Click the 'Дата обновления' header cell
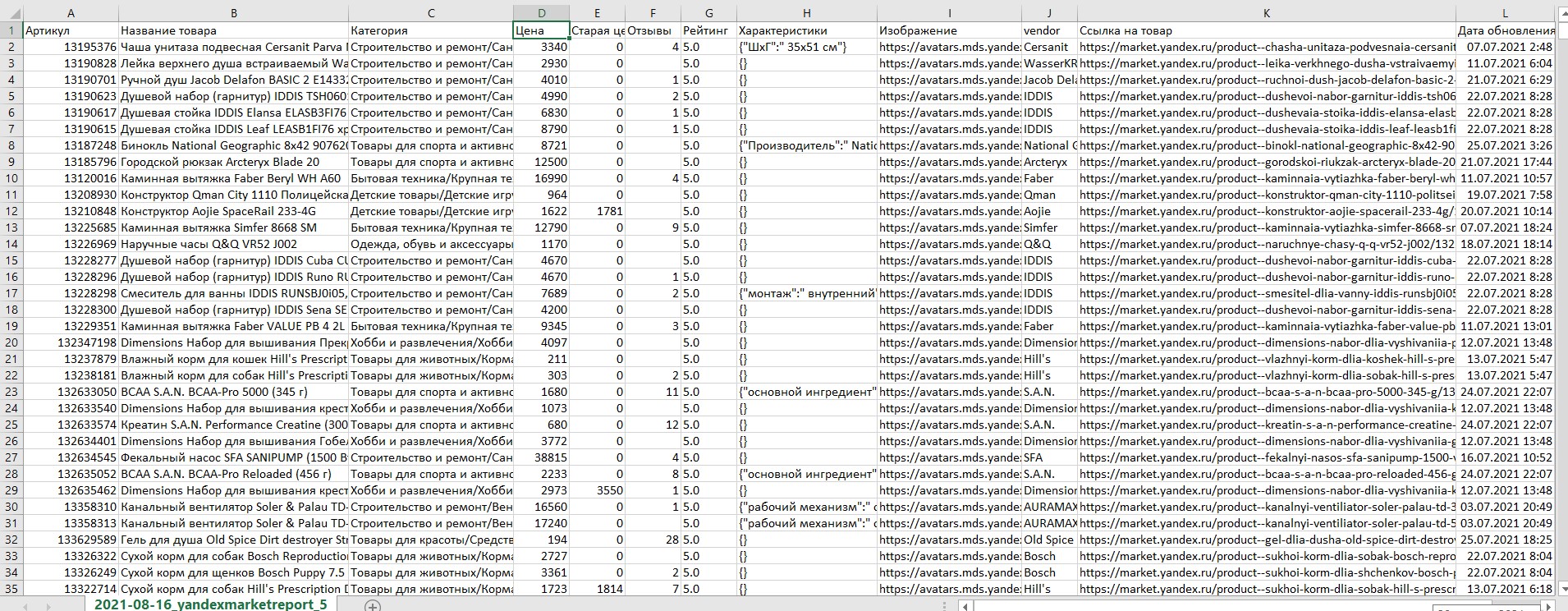 pos(1506,30)
